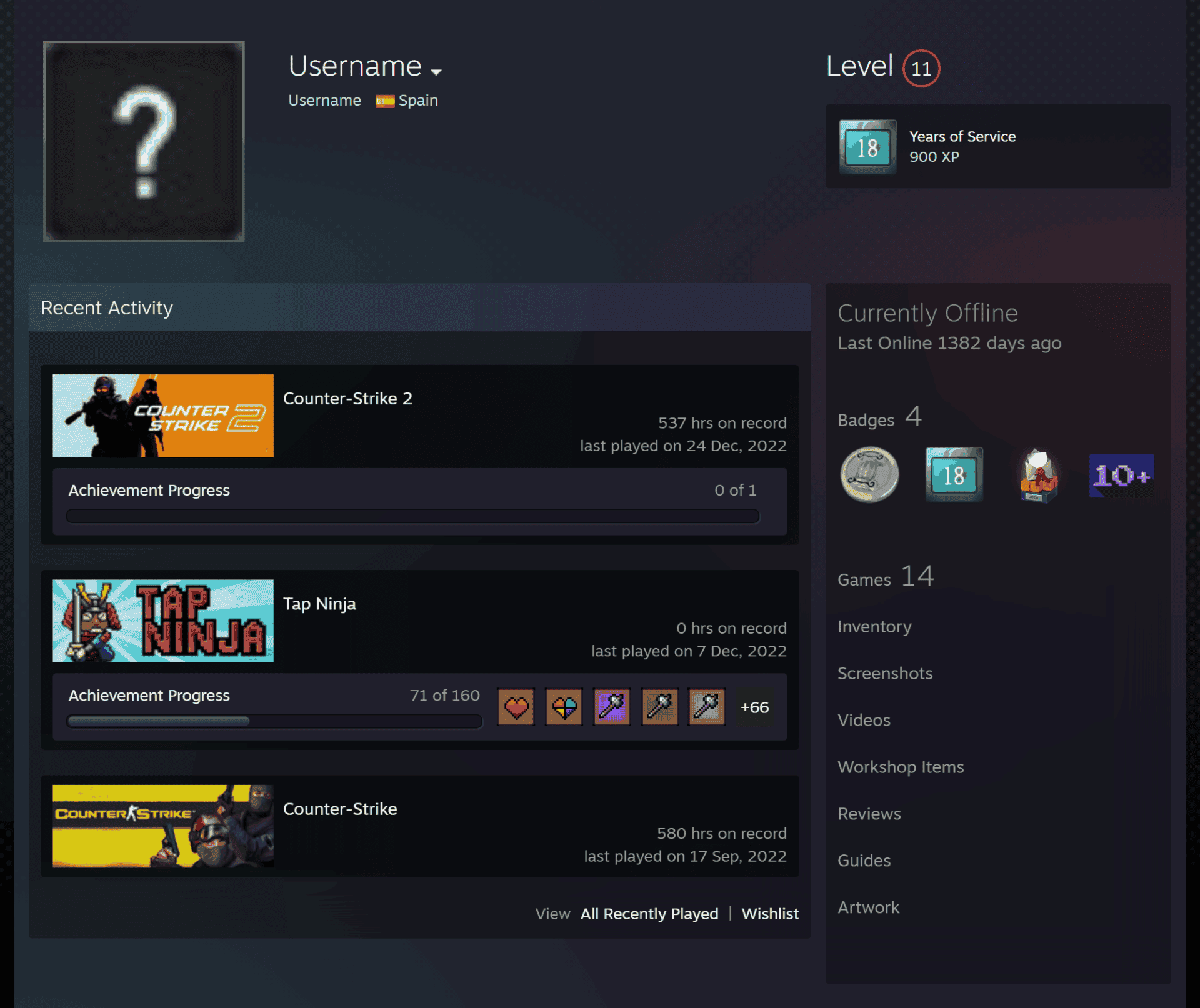This screenshot has width=1200, height=1008.
Task: Expand the Username dropdown arrow
Action: pos(436,72)
